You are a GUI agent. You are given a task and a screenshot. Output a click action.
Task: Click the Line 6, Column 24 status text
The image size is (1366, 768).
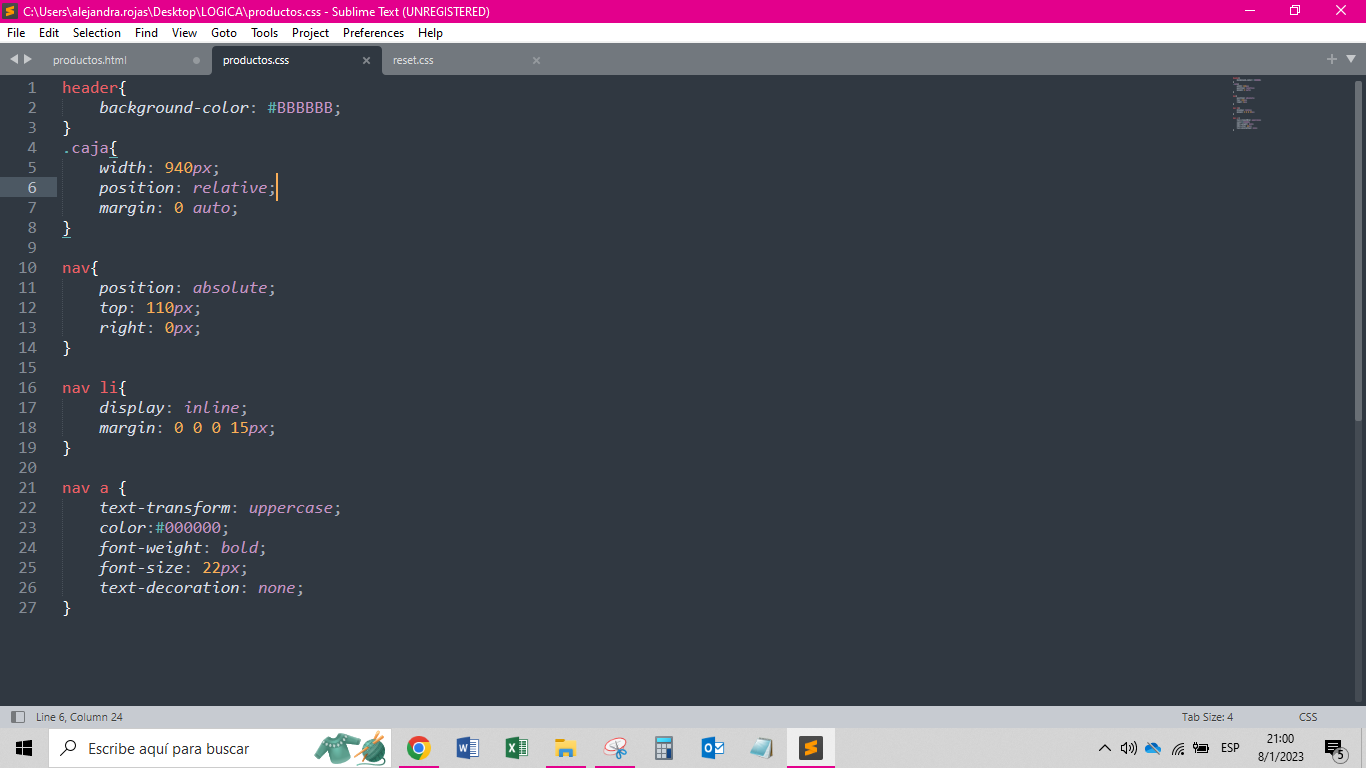[x=79, y=717]
